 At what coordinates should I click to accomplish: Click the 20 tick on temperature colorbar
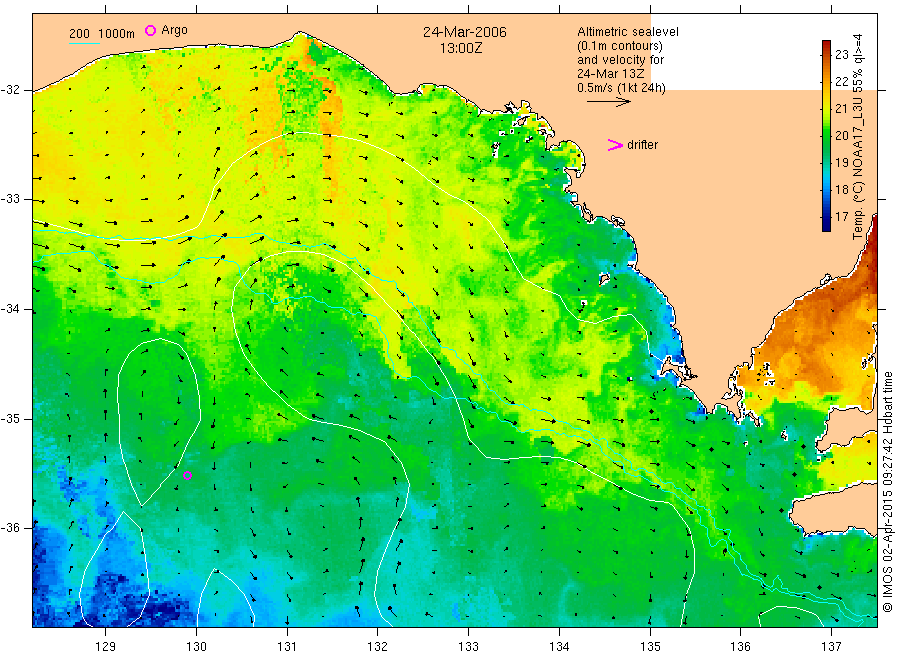click(841, 135)
